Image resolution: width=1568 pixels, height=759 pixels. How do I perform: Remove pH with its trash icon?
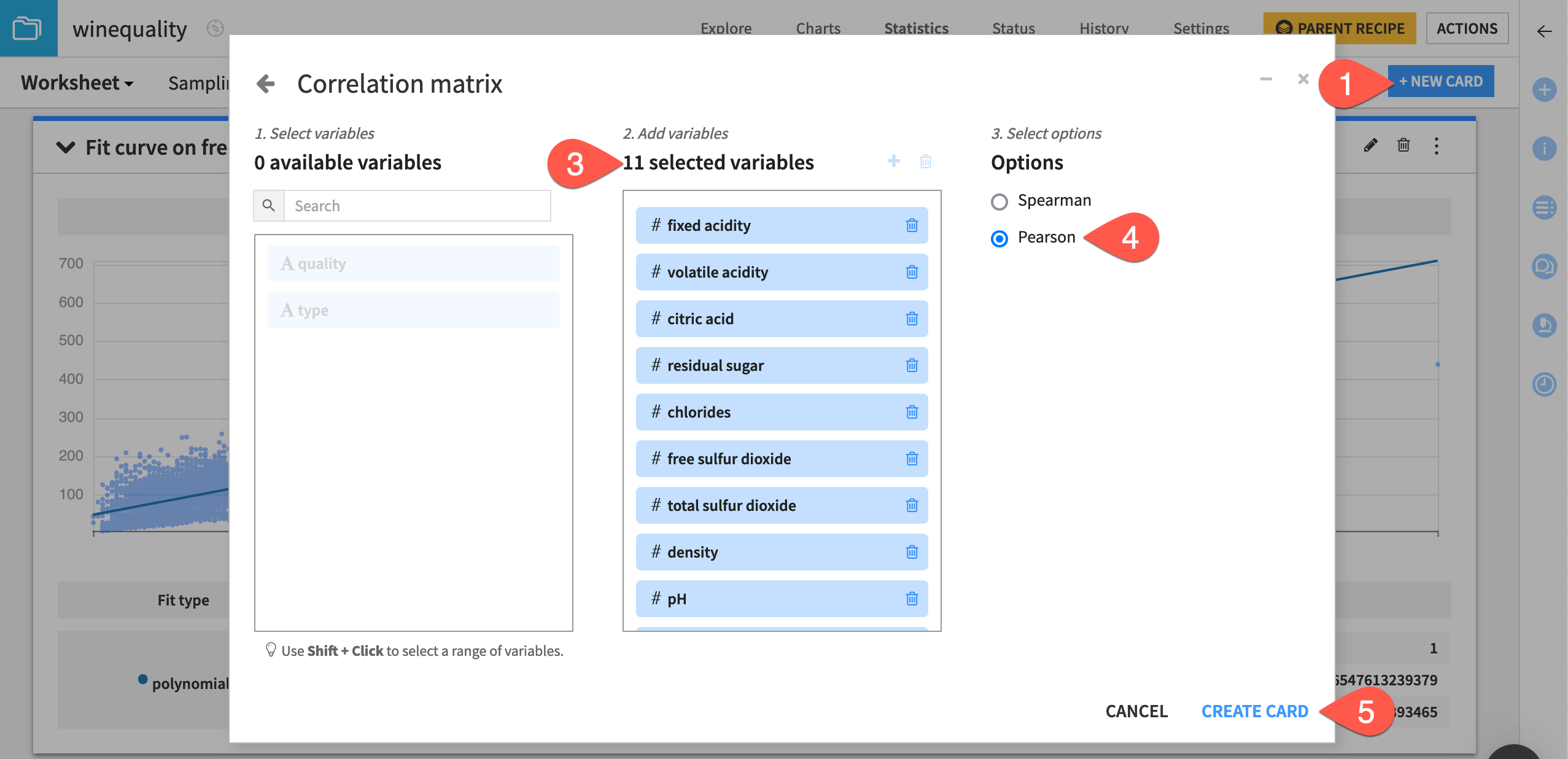(912, 599)
